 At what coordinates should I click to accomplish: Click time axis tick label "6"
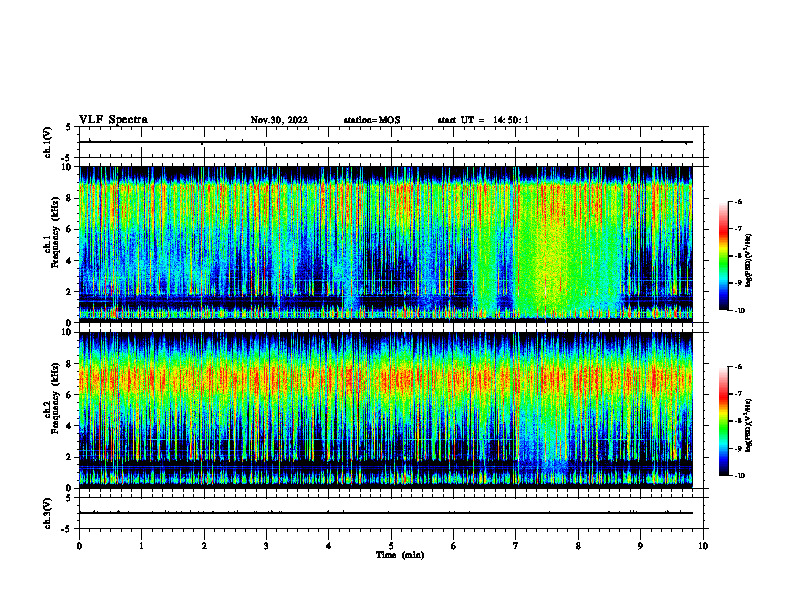[x=454, y=546]
